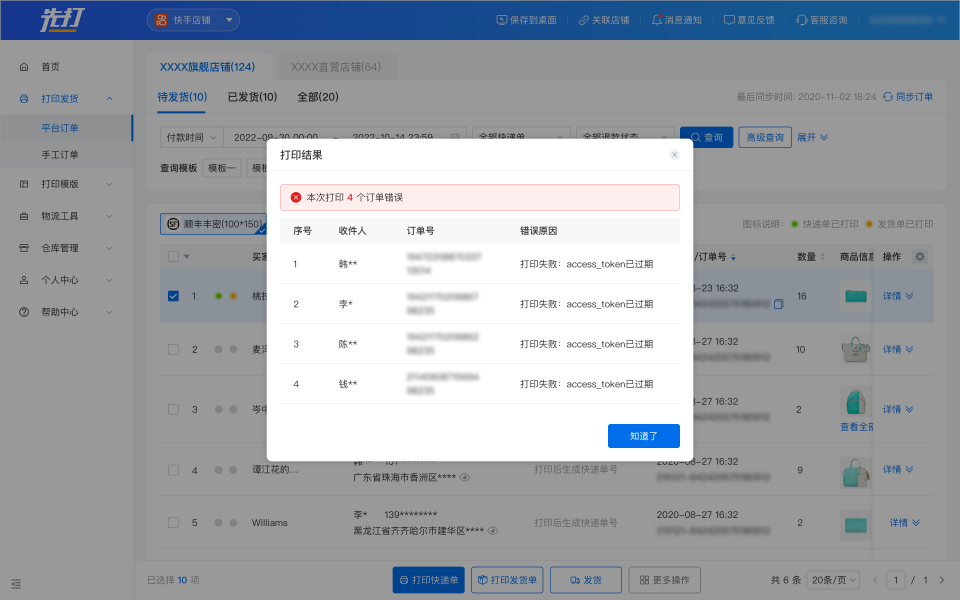Screen dimensions: 960x600
Task: Click the teal handbag product thumbnail
Action: [x=856, y=403]
